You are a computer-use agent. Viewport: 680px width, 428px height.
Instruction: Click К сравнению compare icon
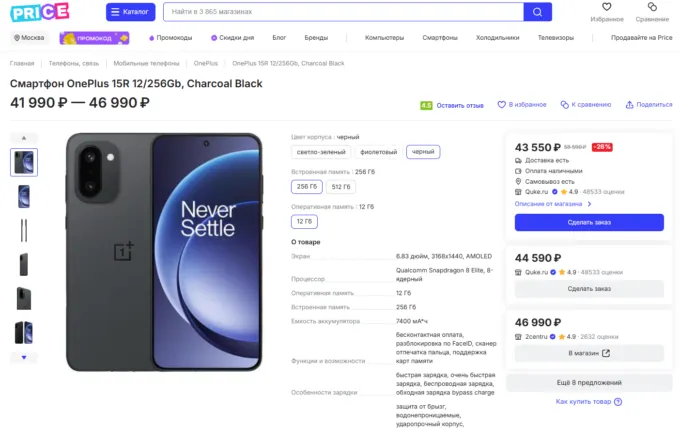(x=564, y=105)
